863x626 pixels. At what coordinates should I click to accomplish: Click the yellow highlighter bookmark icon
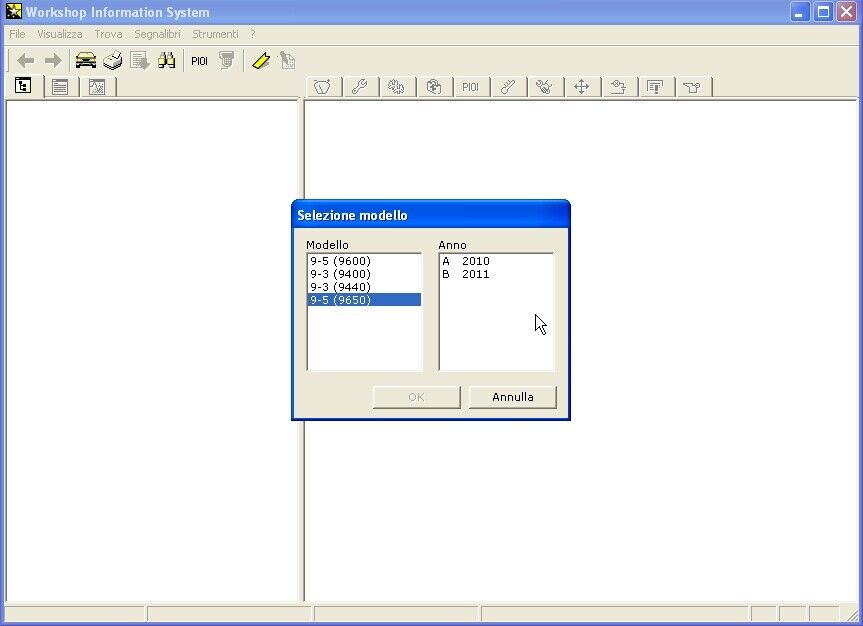click(261, 60)
